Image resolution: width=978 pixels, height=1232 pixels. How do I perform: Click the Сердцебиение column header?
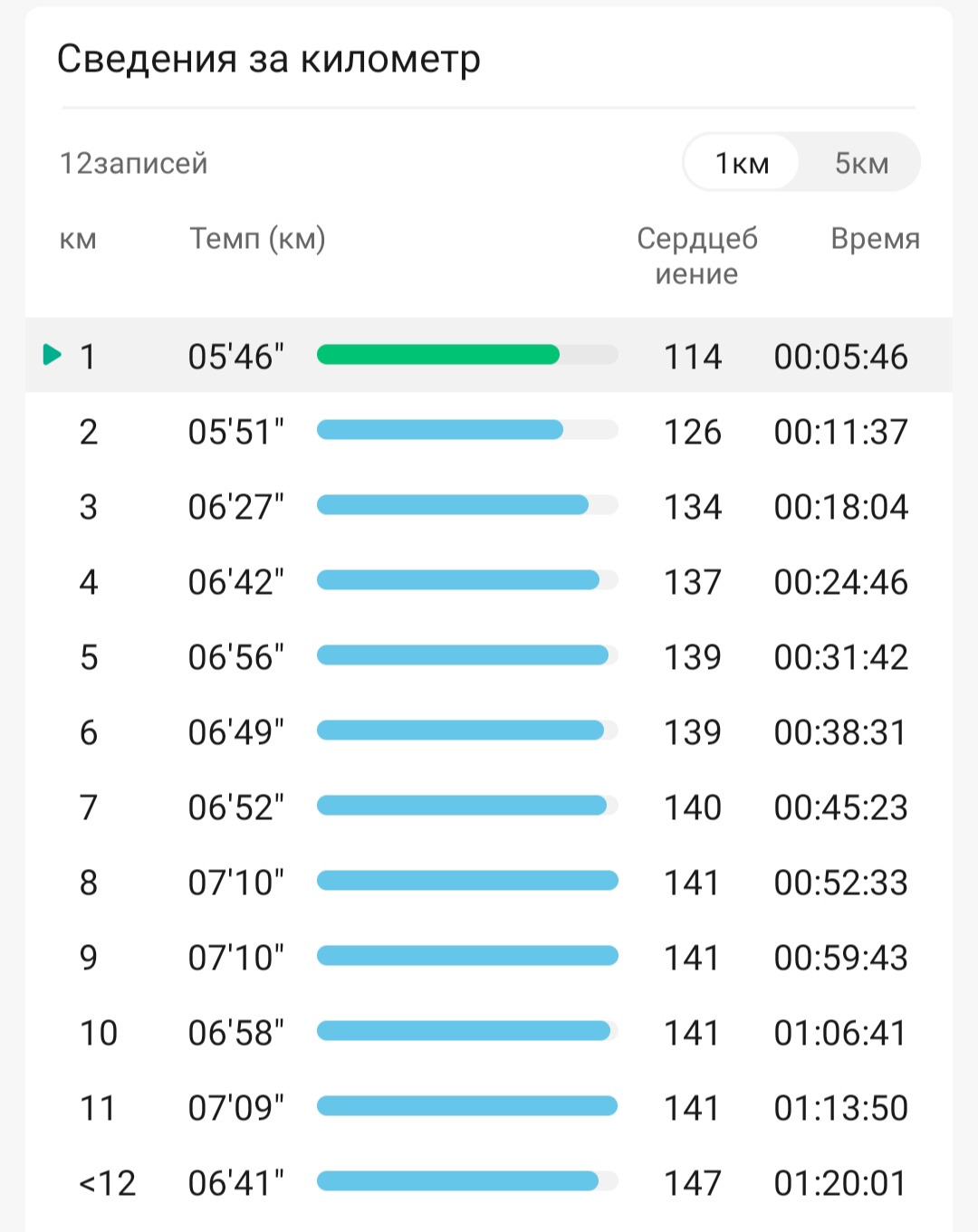pos(696,255)
